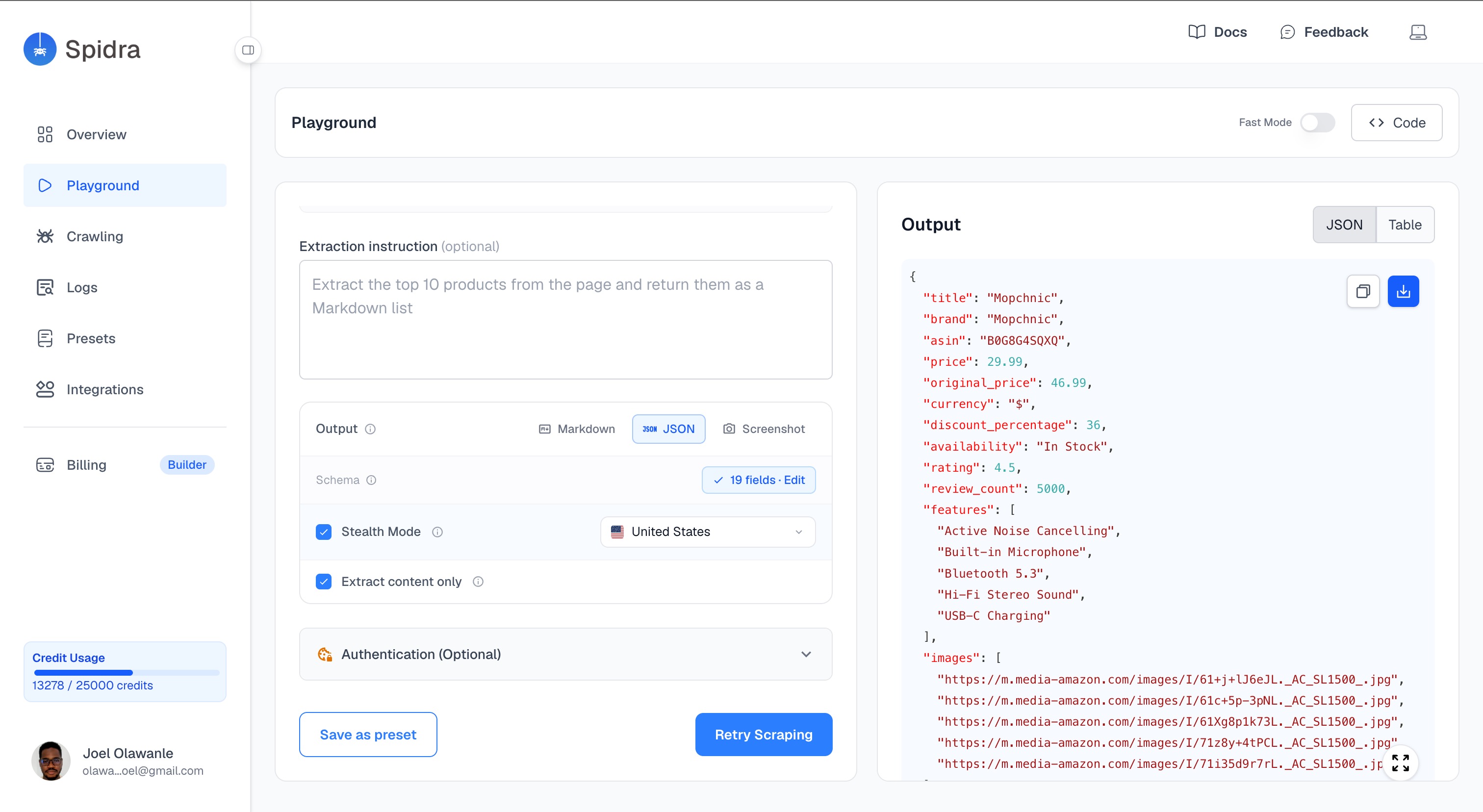
Task: Collapse the sidebar with the panel toggle icon
Action: (248, 50)
